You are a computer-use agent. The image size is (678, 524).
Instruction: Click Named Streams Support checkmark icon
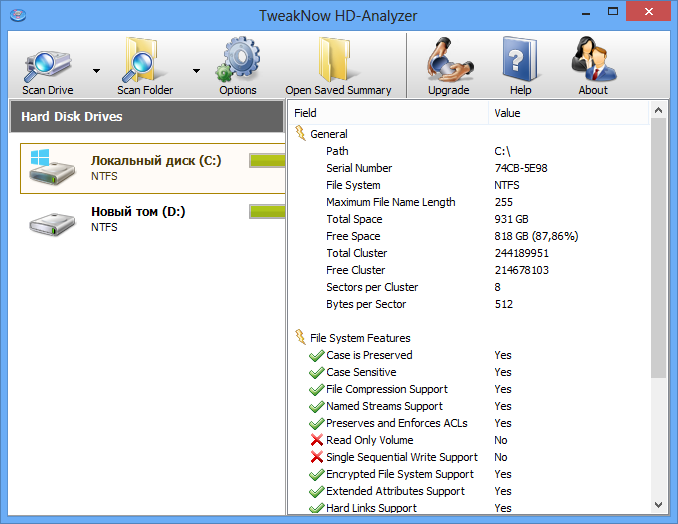317,406
